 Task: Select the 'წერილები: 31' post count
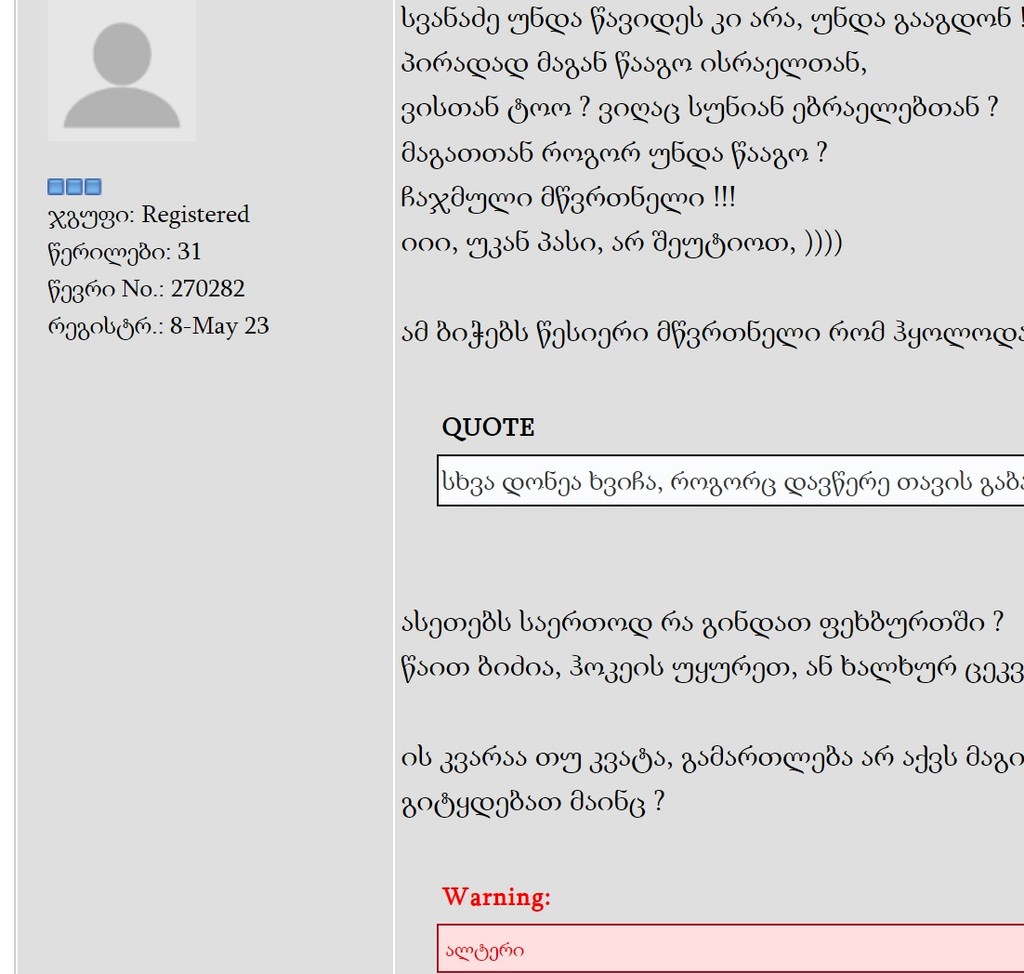pyautogui.click(x=124, y=252)
